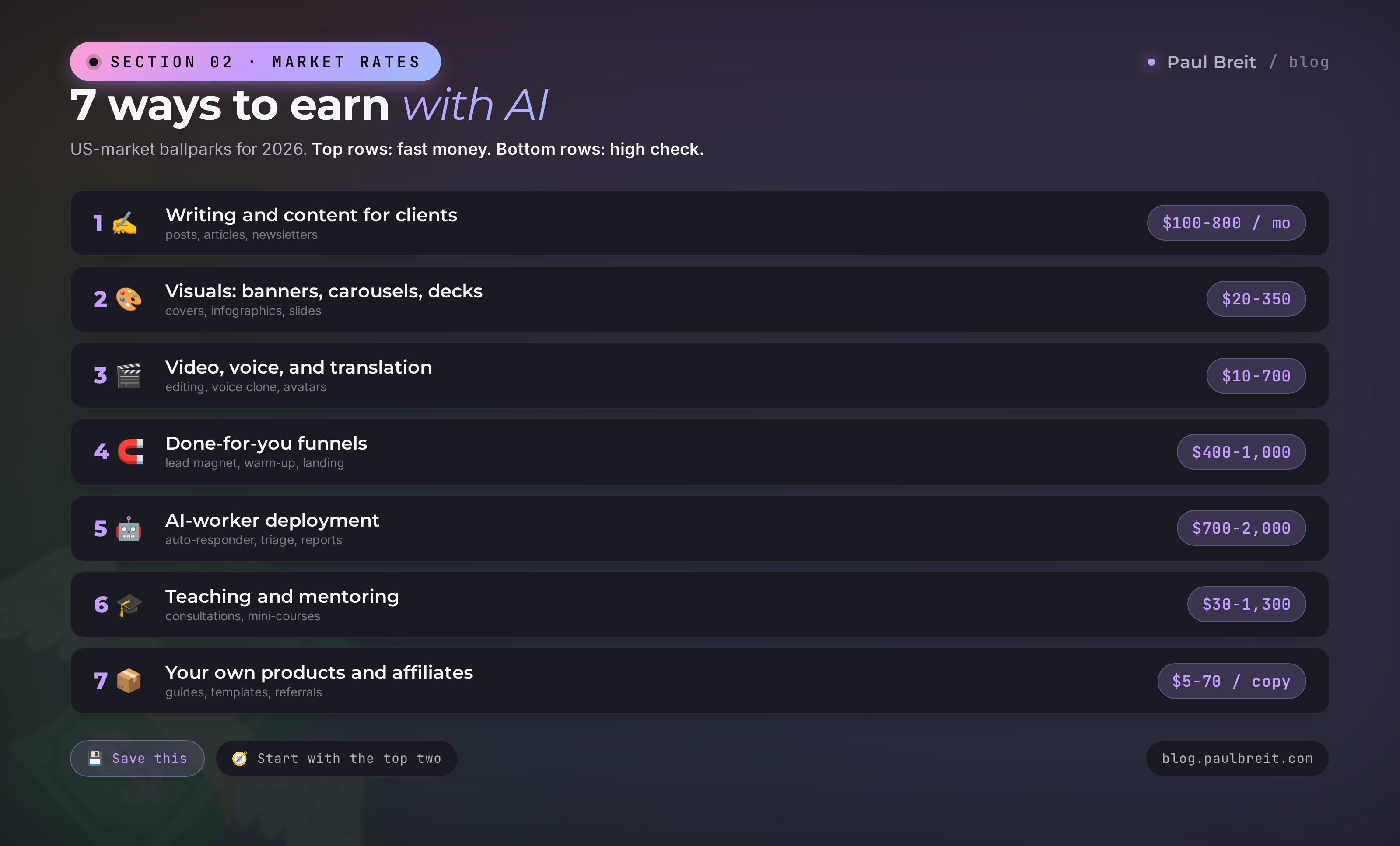The image size is (1400, 846).
Task: Click the row number 6
Action: pos(101,605)
